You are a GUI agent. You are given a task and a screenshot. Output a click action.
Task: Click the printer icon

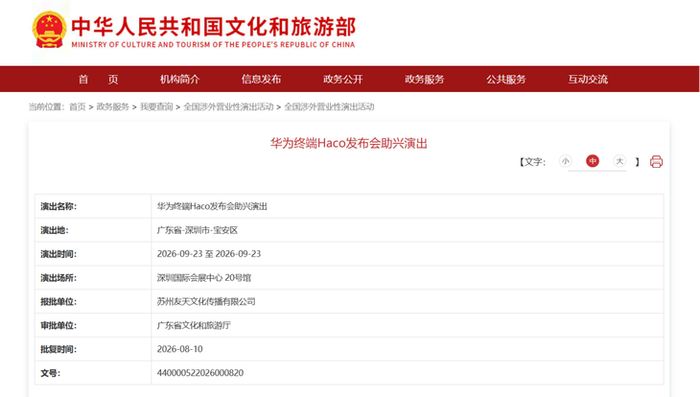click(656, 161)
